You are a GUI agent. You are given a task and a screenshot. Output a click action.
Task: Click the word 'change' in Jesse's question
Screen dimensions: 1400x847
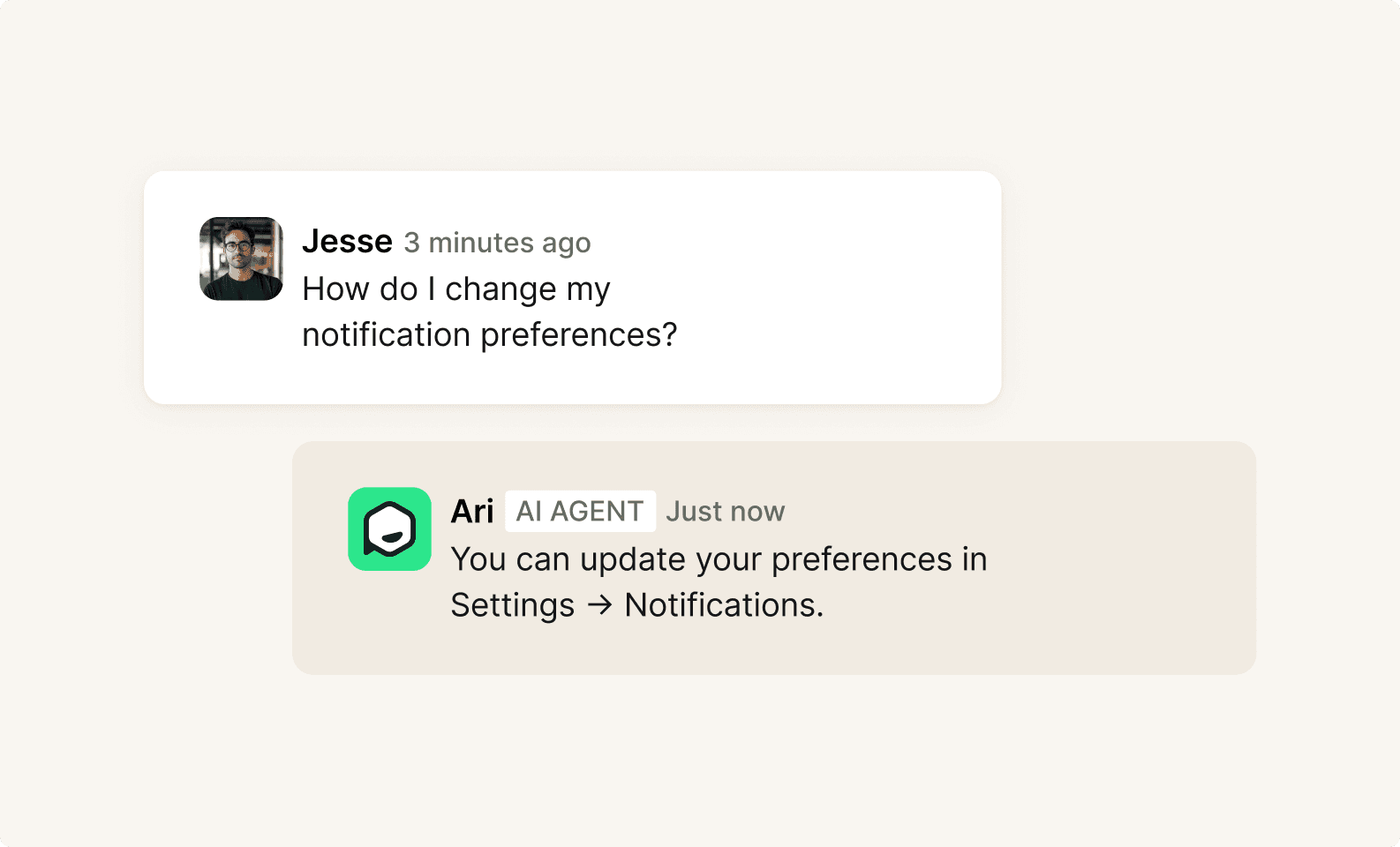(501, 289)
